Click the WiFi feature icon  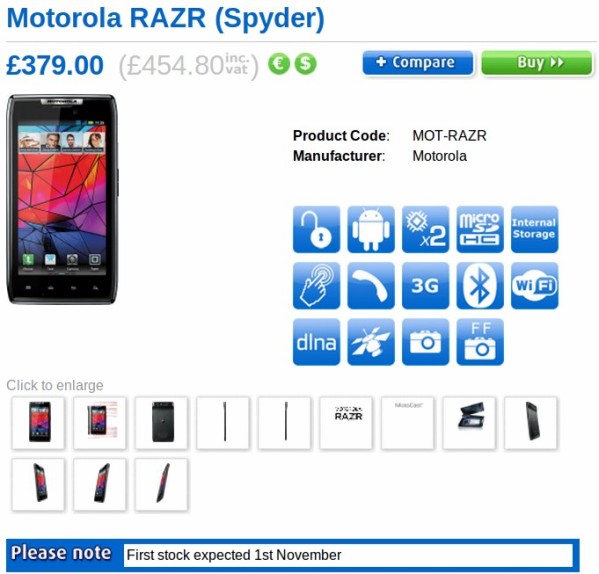[535, 286]
